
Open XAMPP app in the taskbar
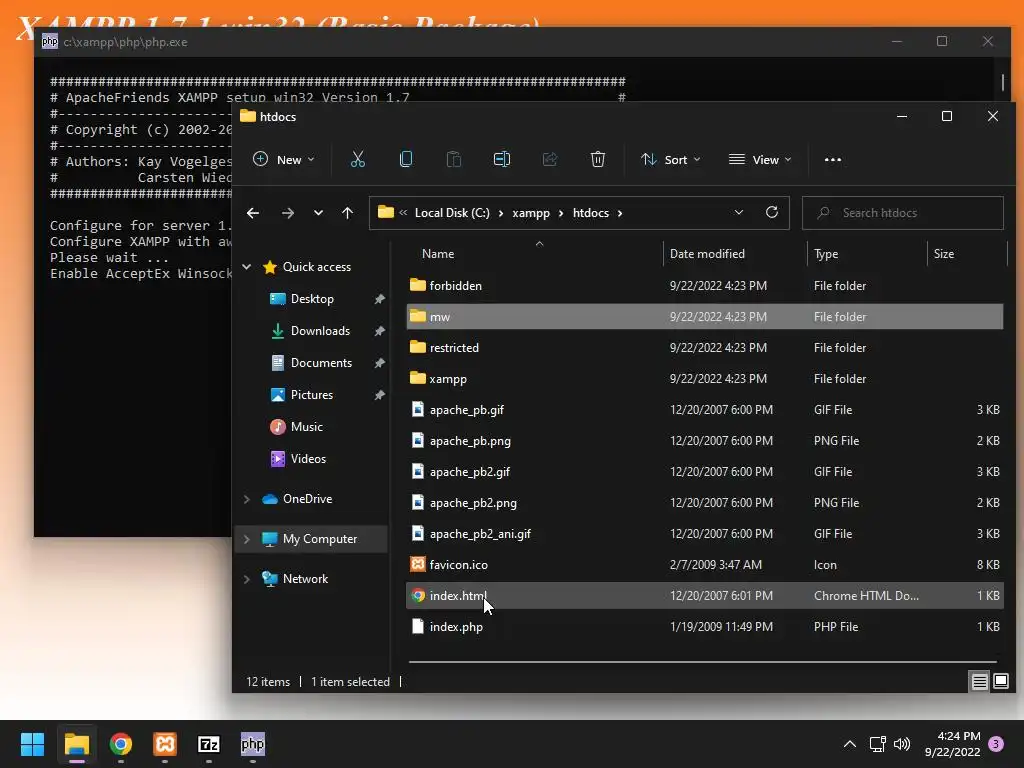pyautogui.click(x=165, y=744)
